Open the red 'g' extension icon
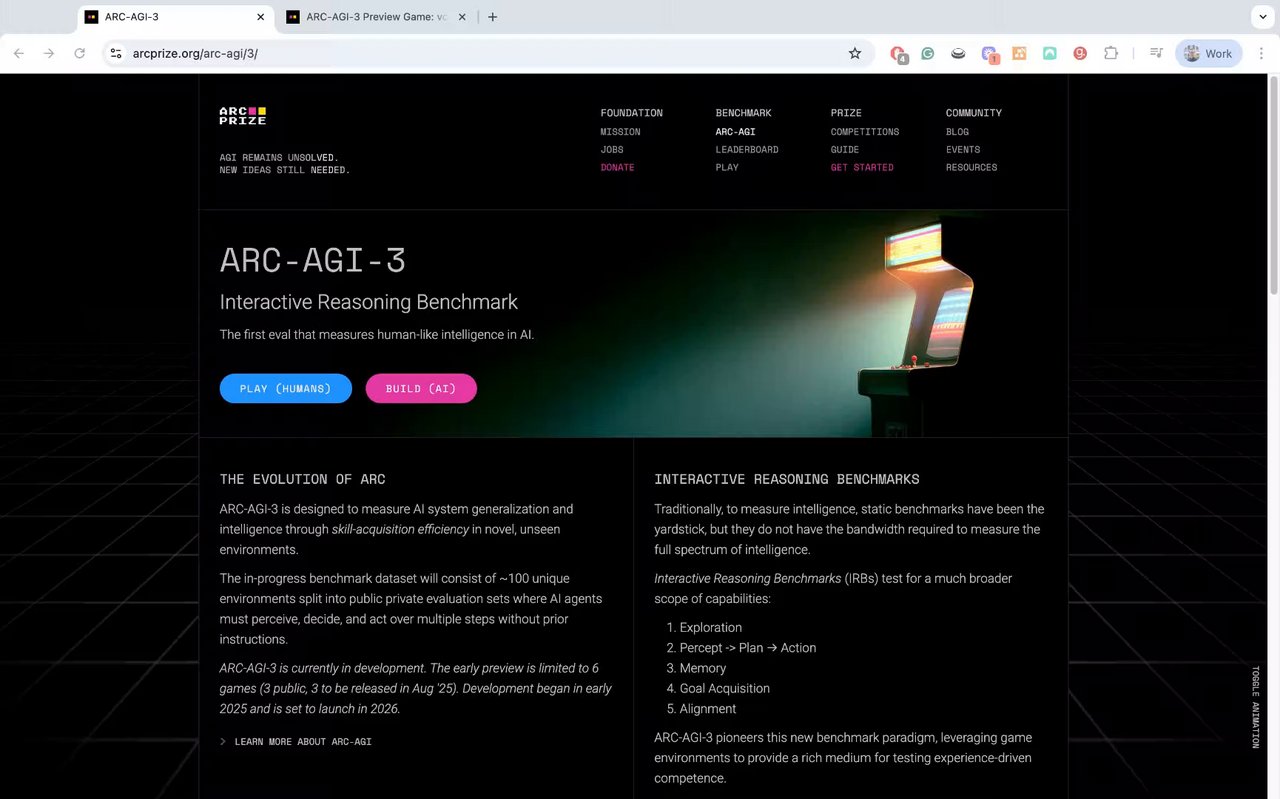 click(1080, 53)
